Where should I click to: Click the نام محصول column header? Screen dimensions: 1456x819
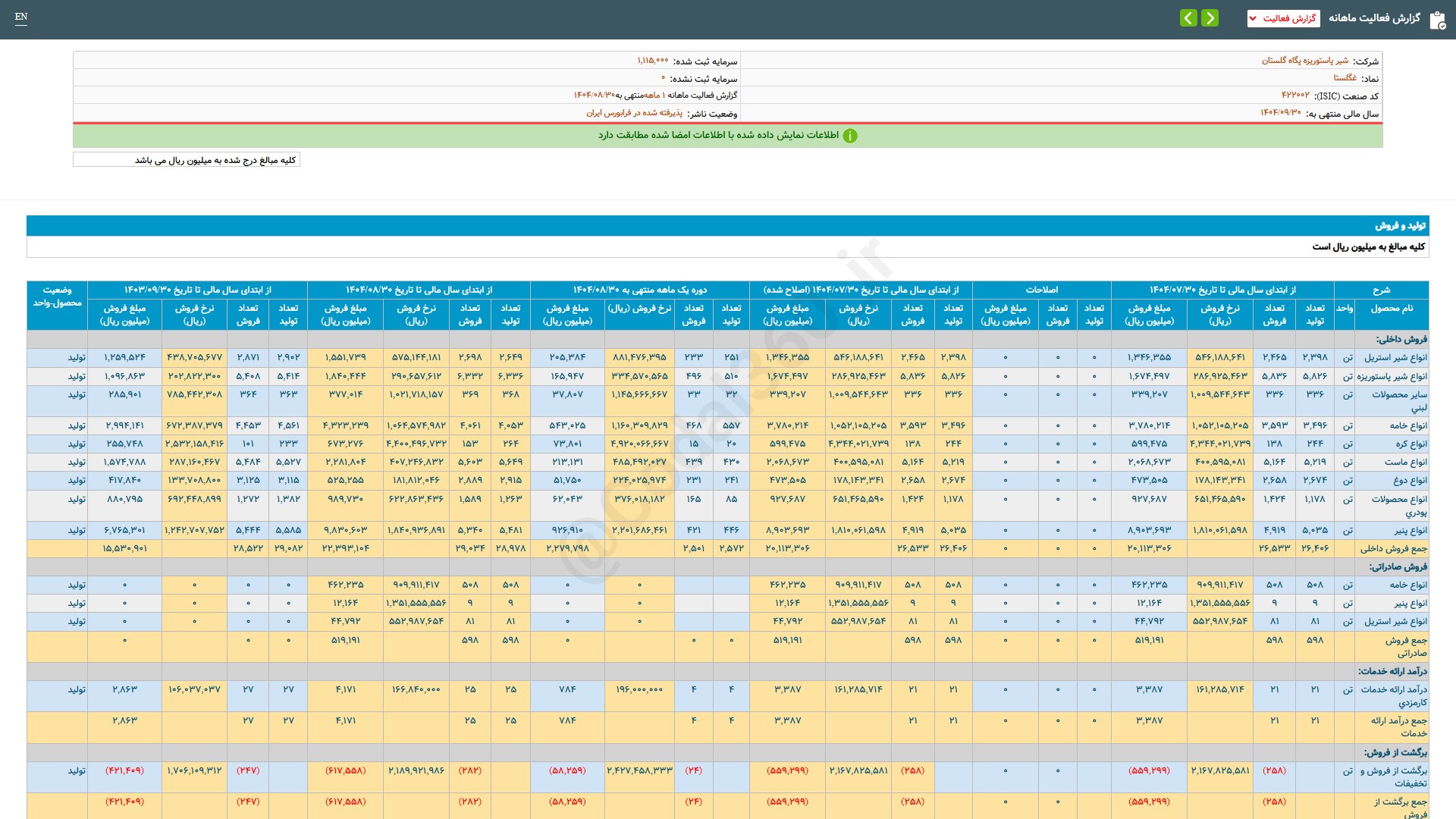pyautogui.click(x=1391, y=309)
